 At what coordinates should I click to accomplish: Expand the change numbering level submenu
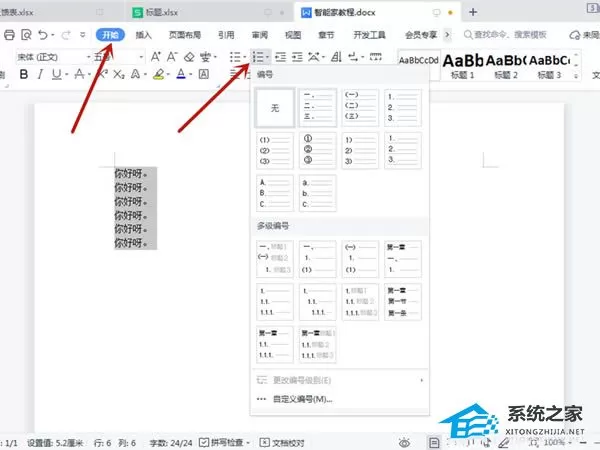(x=339, y=380)
